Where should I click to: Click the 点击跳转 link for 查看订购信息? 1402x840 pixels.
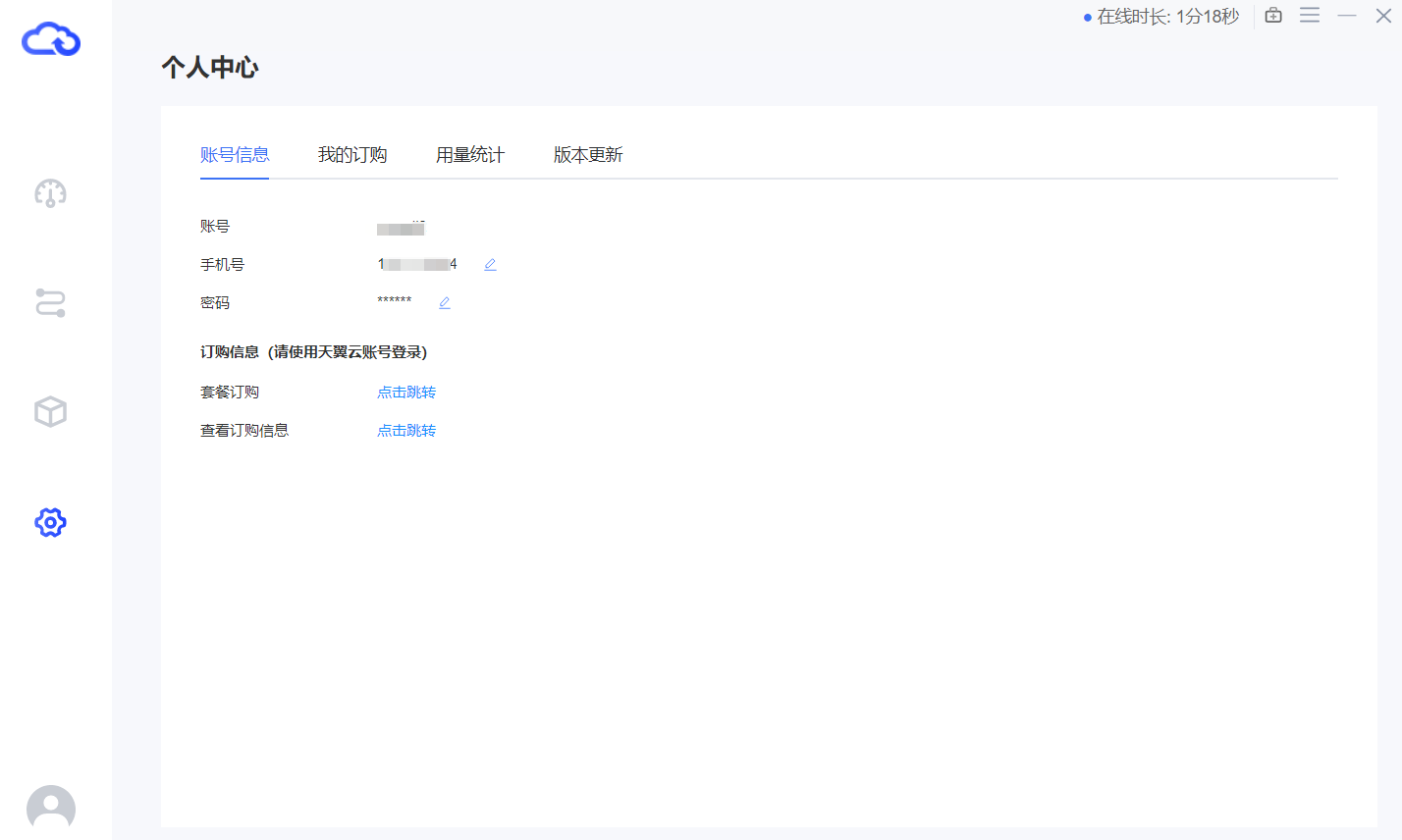click(x=406, y=431)
